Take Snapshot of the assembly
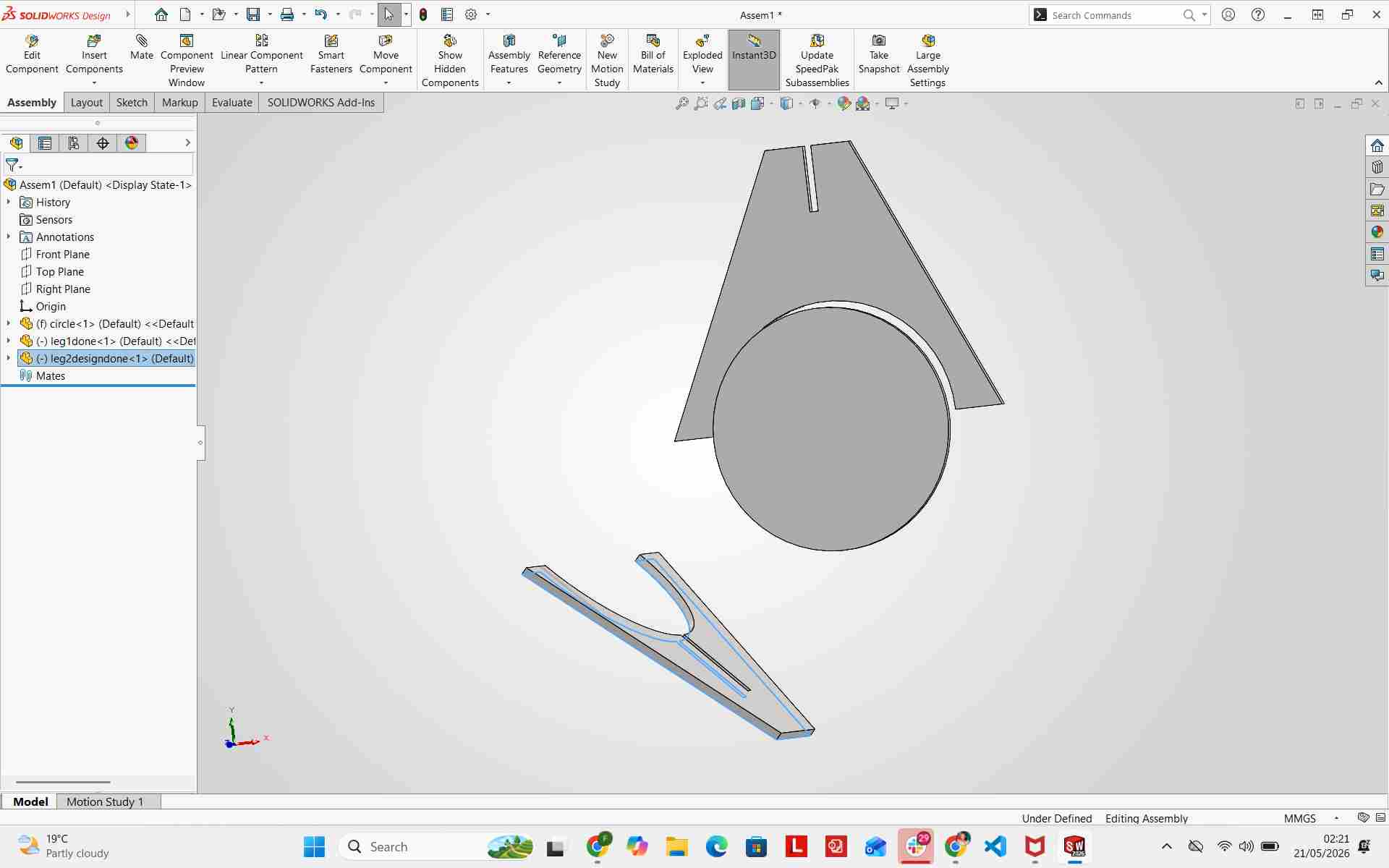The width and height of the screenshot is (1389, 868). coord(879,54)
